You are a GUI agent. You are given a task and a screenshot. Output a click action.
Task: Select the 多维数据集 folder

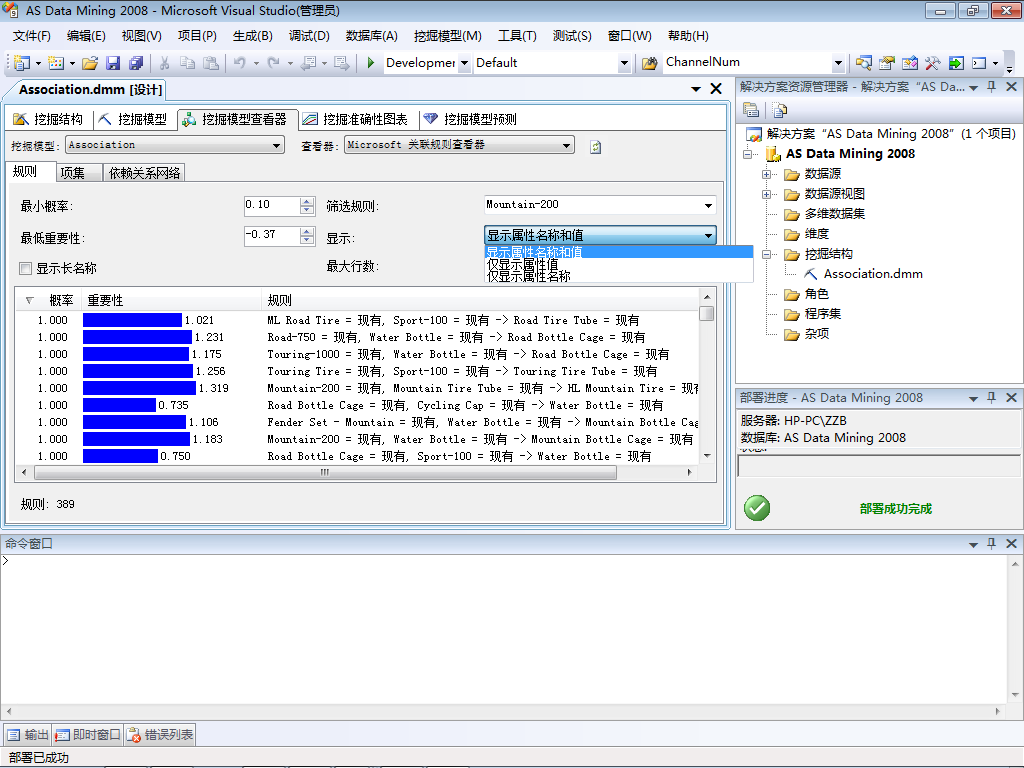[835, 214]
